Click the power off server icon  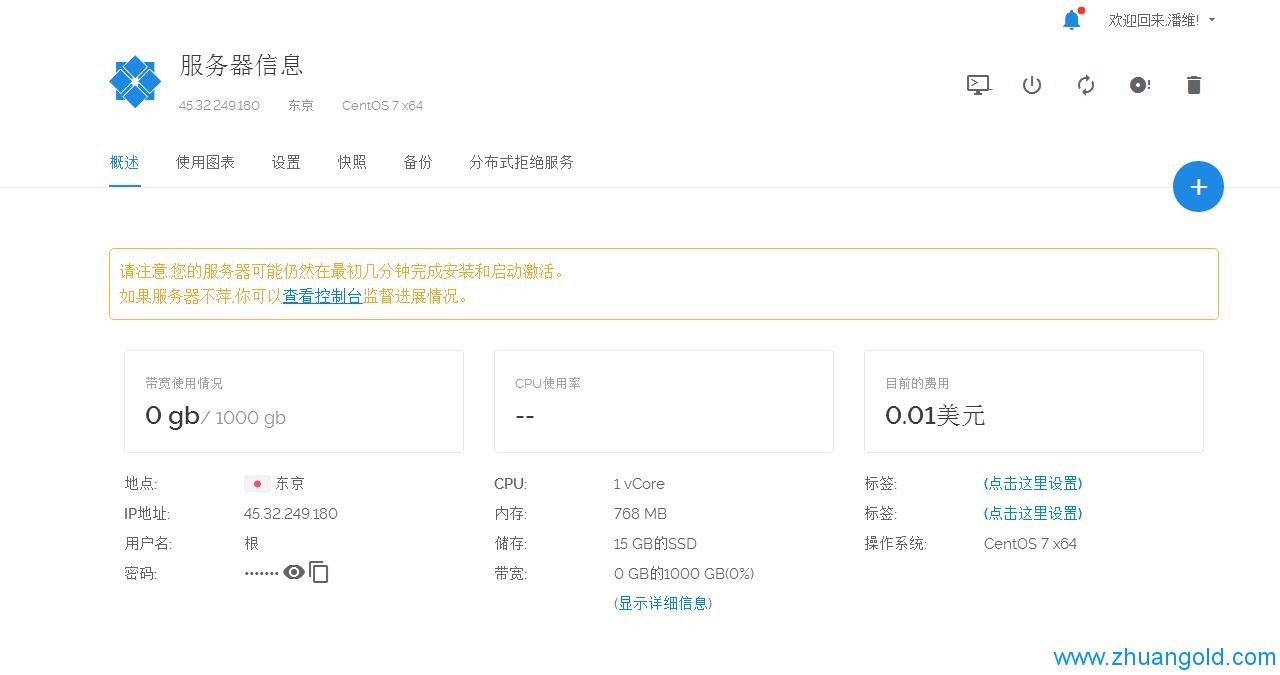pyautogui.click(x=1032, y=85)
